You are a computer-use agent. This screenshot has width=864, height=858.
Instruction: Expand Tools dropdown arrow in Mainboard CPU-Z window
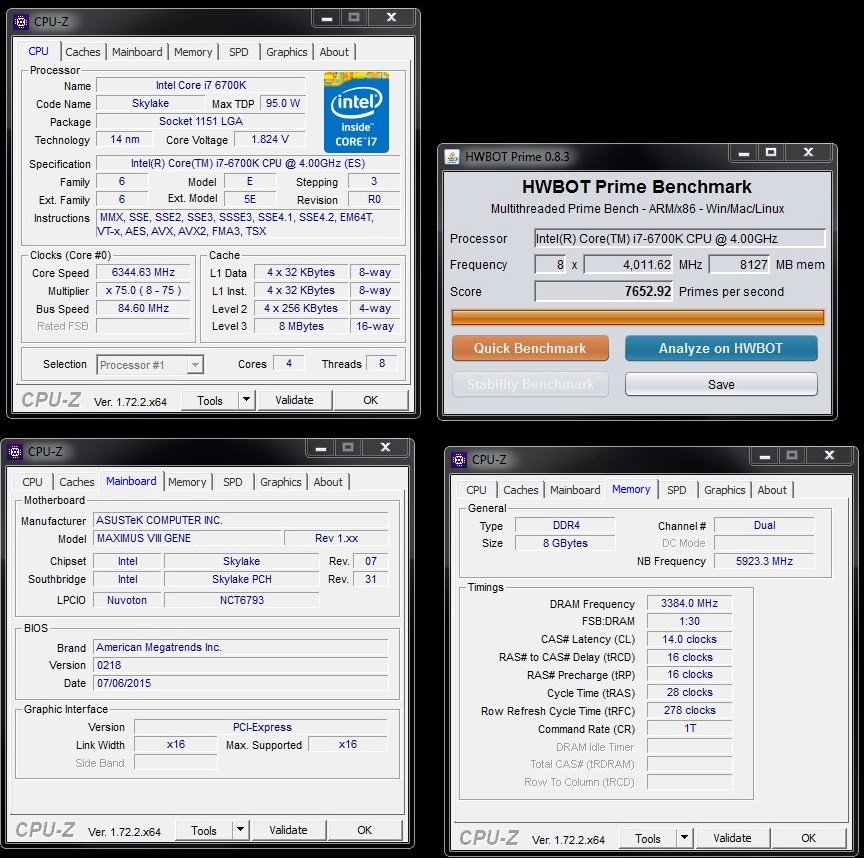click(x=240, y=830)
